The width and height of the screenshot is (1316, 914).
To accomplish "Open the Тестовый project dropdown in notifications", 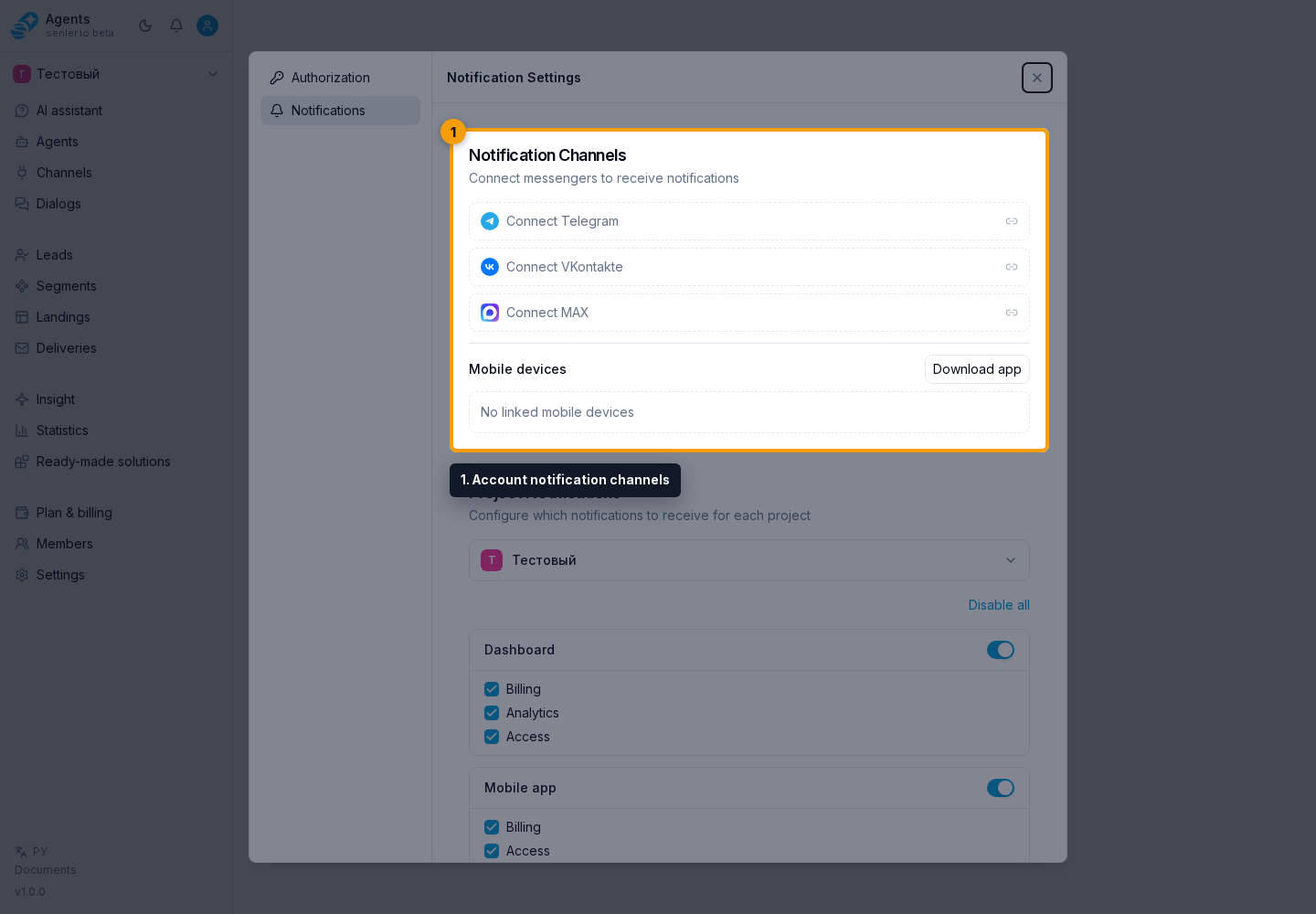I will 749,560.
